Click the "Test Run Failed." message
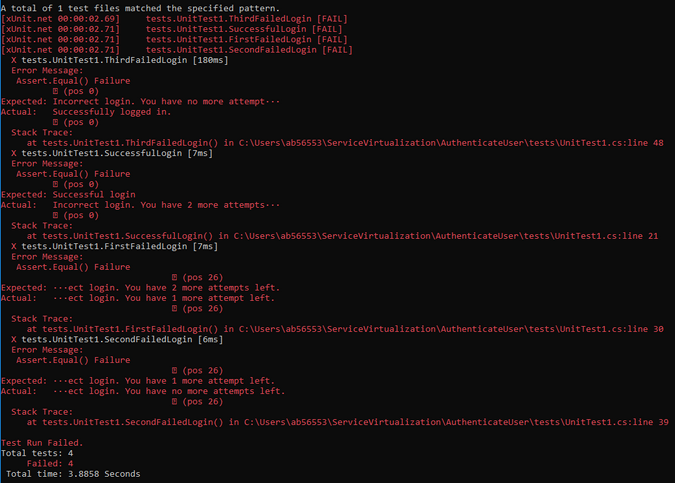This screenshot has height=483, width=675. [x=42, y=442]
